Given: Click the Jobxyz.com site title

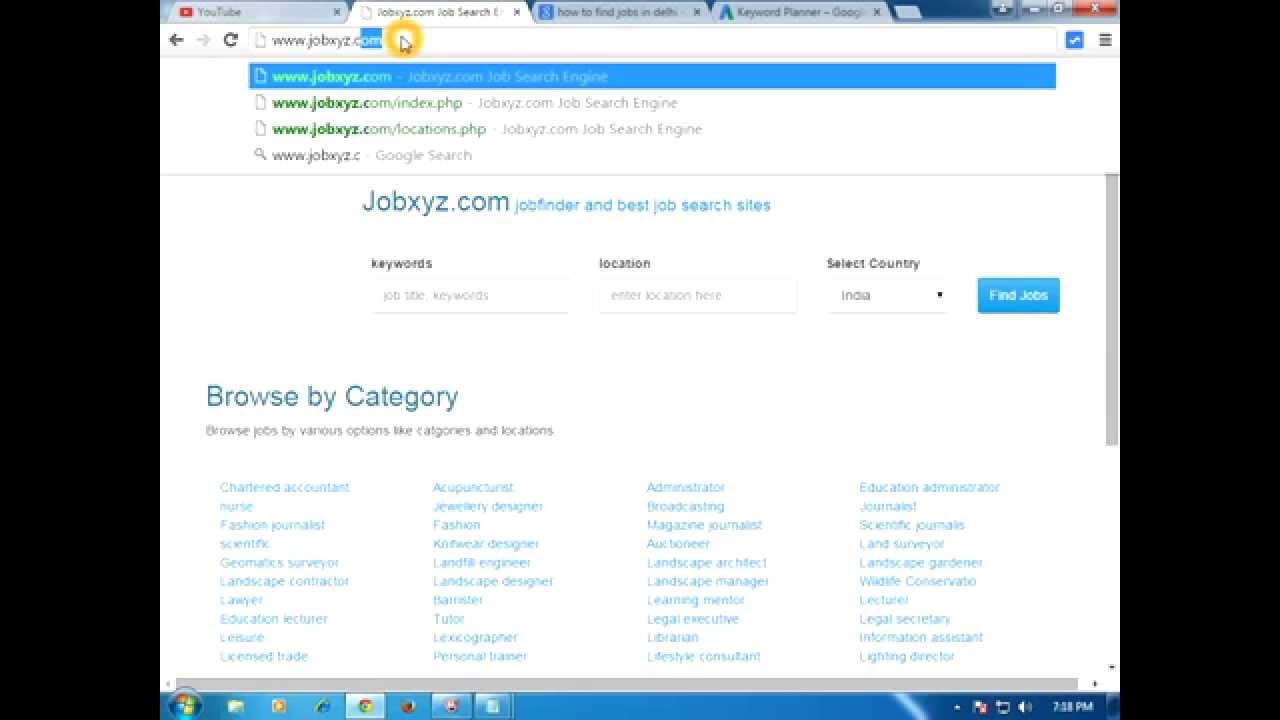Looking at the screenshot, I should [x=436, y=201].
